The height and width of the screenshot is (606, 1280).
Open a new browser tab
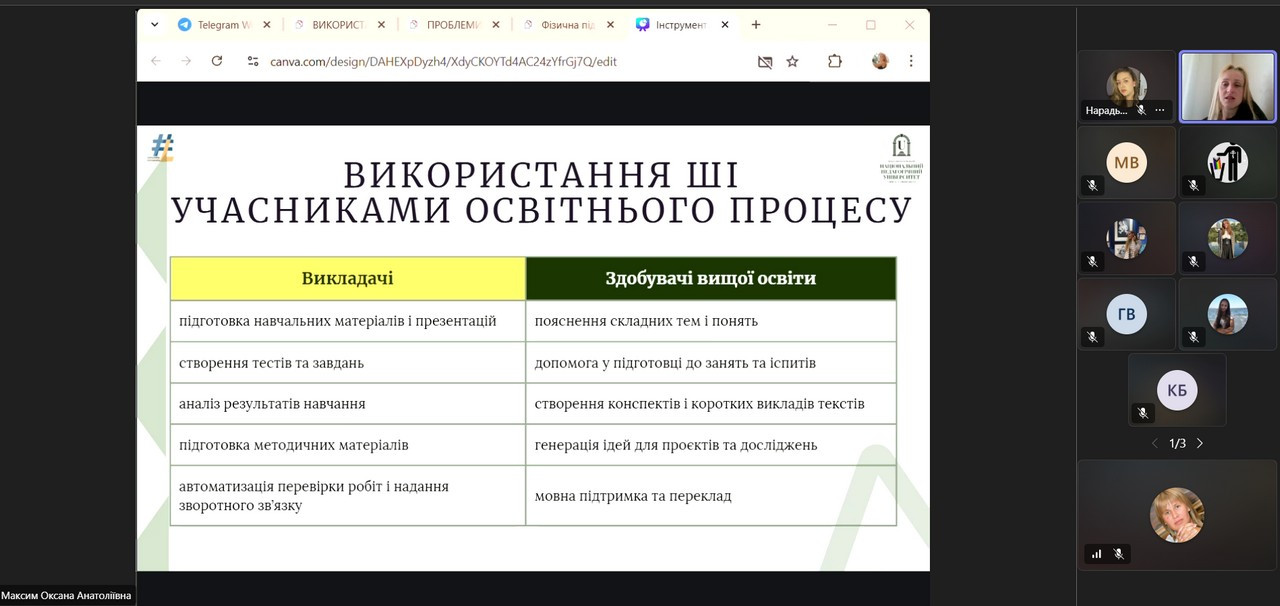(x=756, y=25)
